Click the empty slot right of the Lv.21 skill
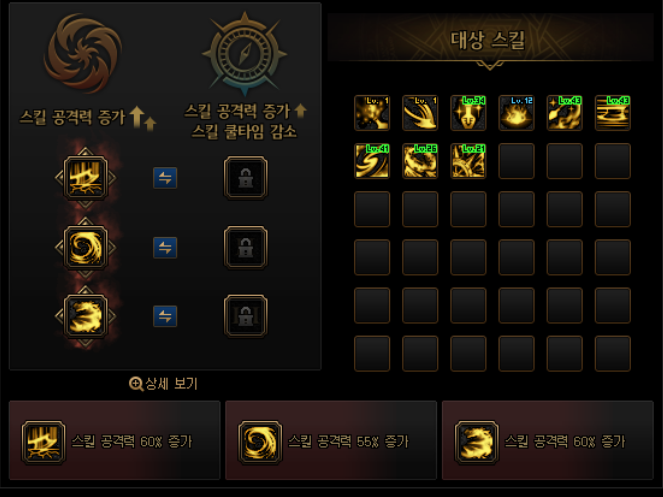This screenshot has width=663, height=497. pyautogui.click(x=516, y=161)
